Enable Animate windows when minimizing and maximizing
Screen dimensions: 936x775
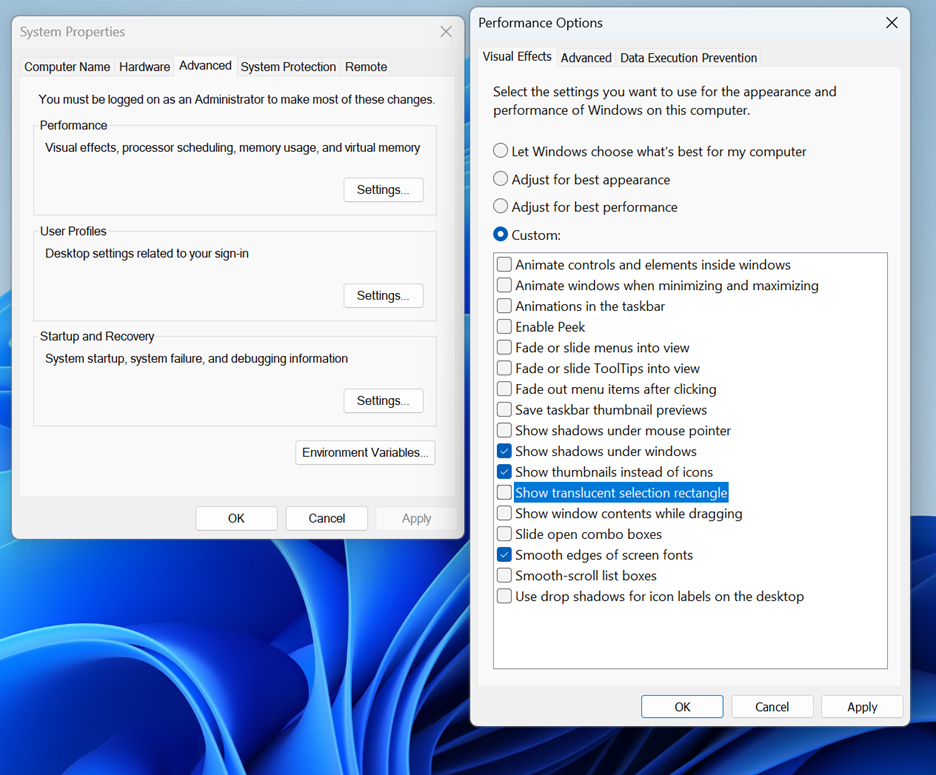pos(504,285)
